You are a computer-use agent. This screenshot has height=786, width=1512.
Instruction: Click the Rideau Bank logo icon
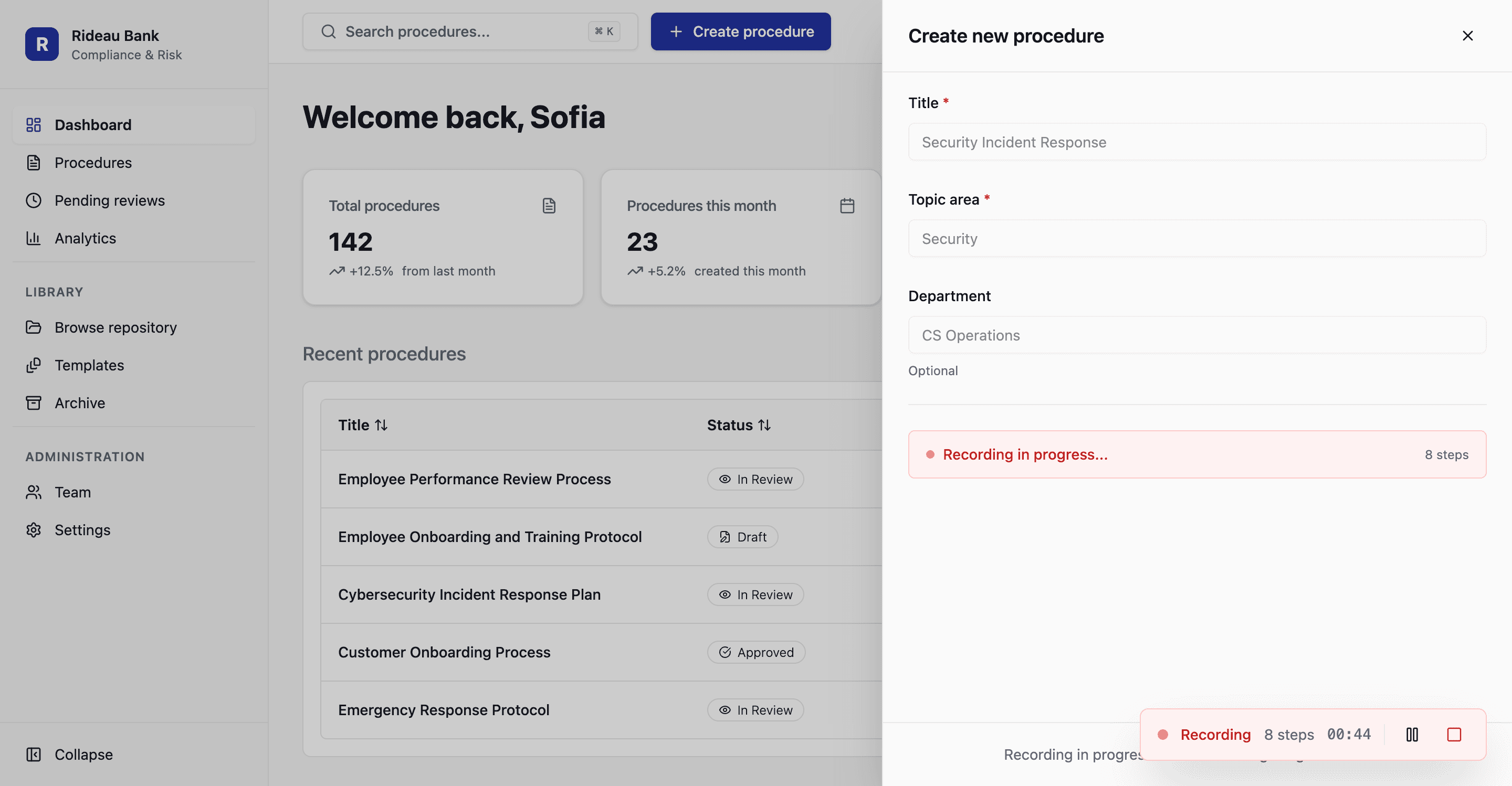(x=41, y=44)
